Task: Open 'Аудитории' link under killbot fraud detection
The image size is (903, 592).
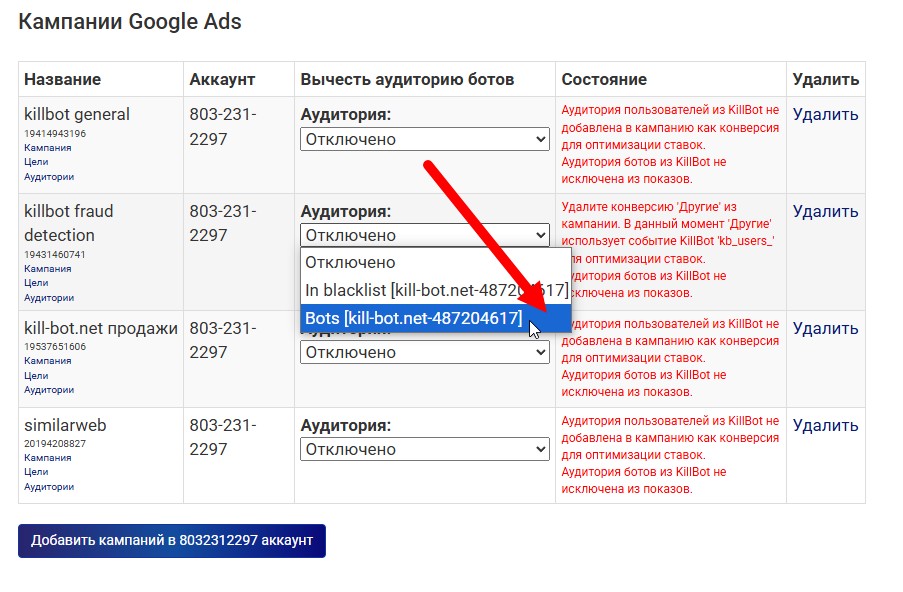Action: (49, 298)
